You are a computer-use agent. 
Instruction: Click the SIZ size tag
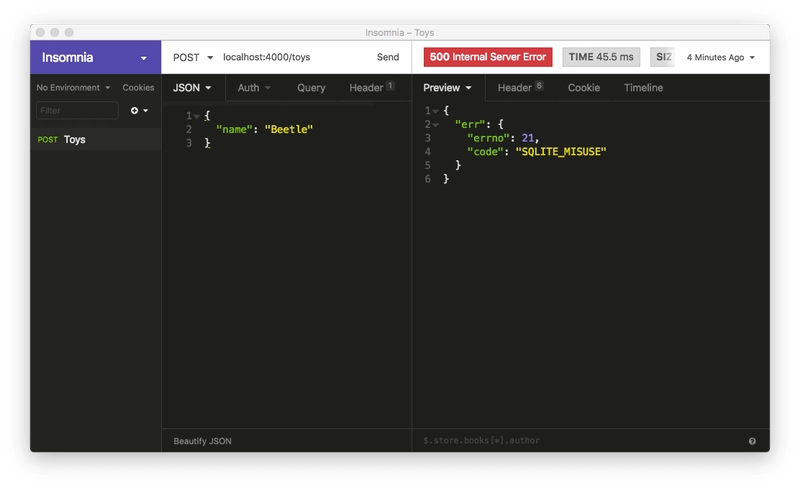[663, 57]
